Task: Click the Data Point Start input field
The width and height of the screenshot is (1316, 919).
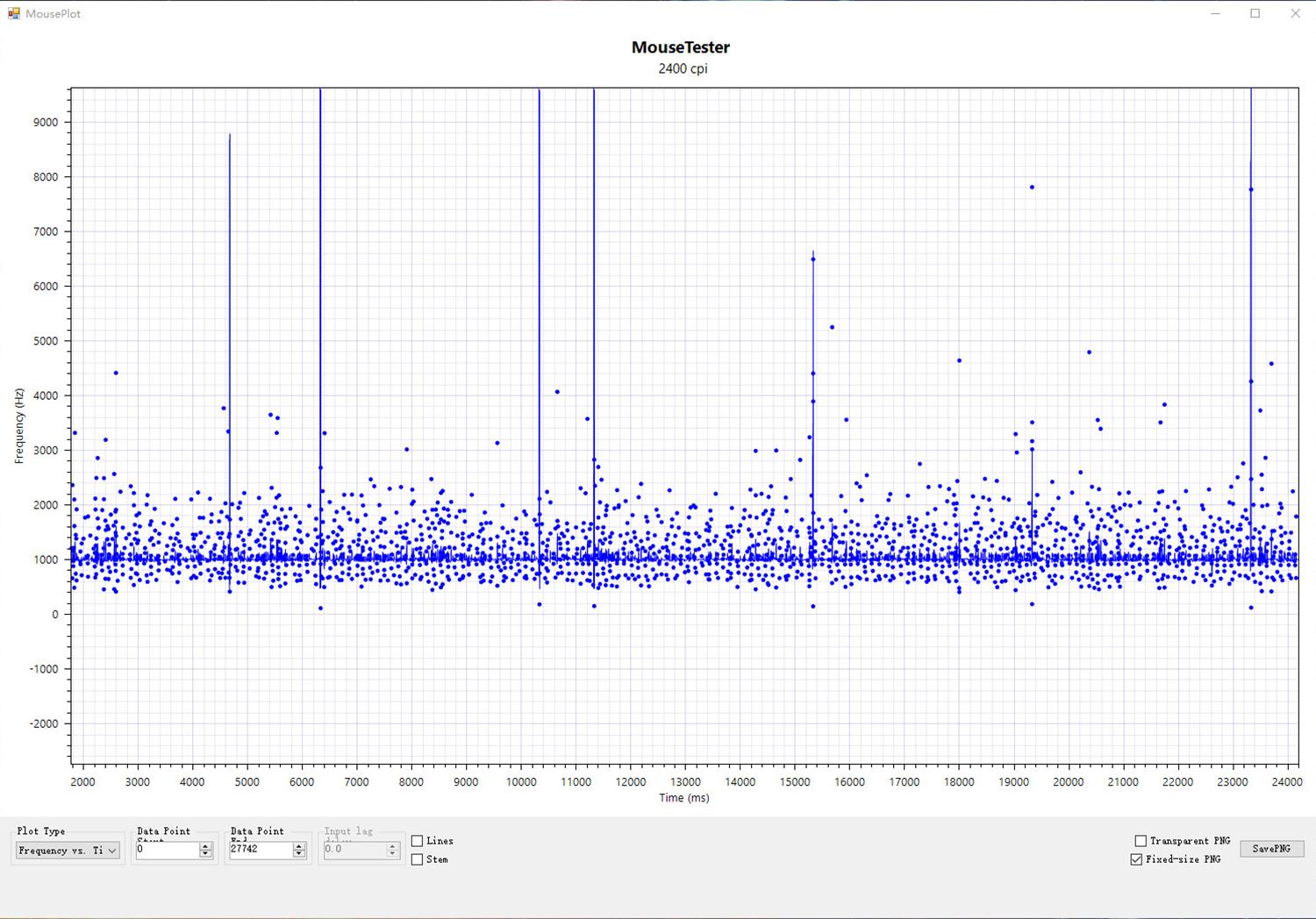Action: 167,850
